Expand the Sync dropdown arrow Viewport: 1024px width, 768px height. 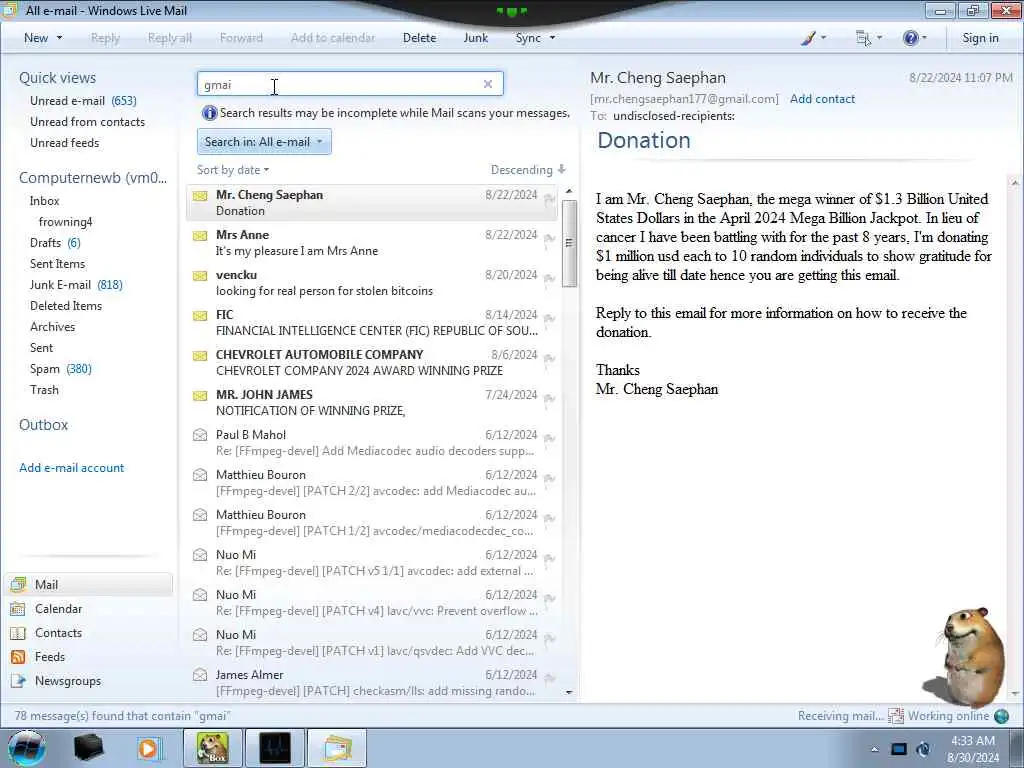coord(552,38)
